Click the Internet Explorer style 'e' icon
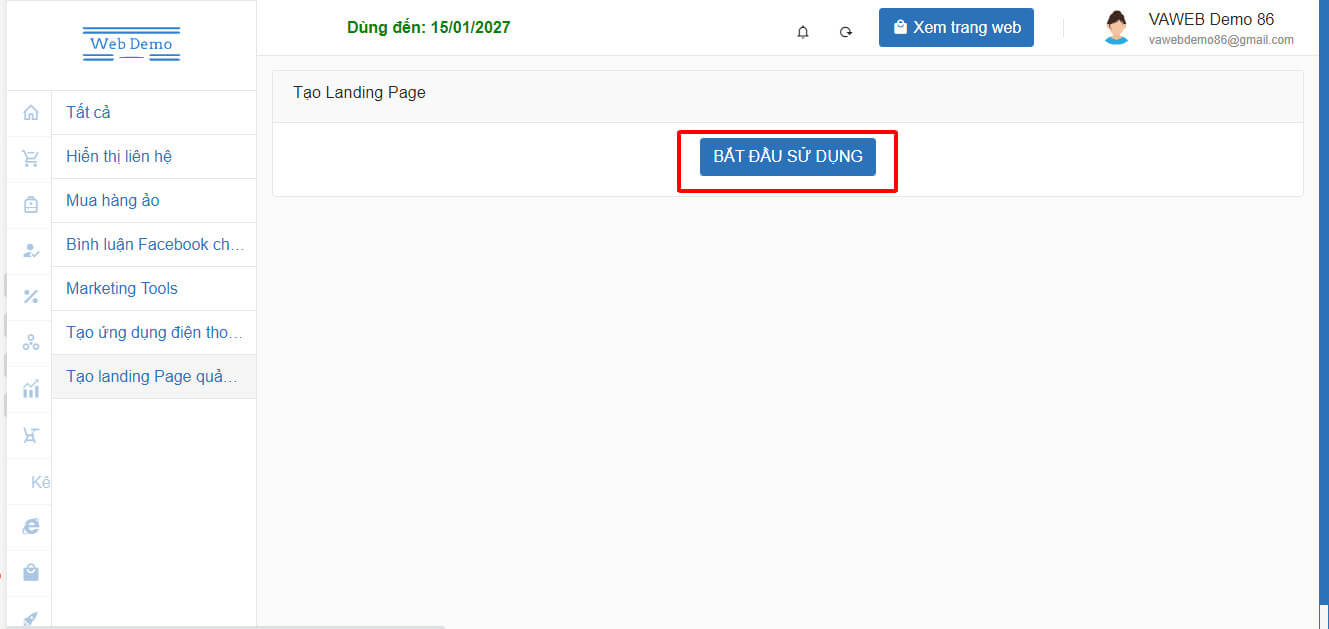Screen dimensions: 1329x629 [x=30, y=526]
